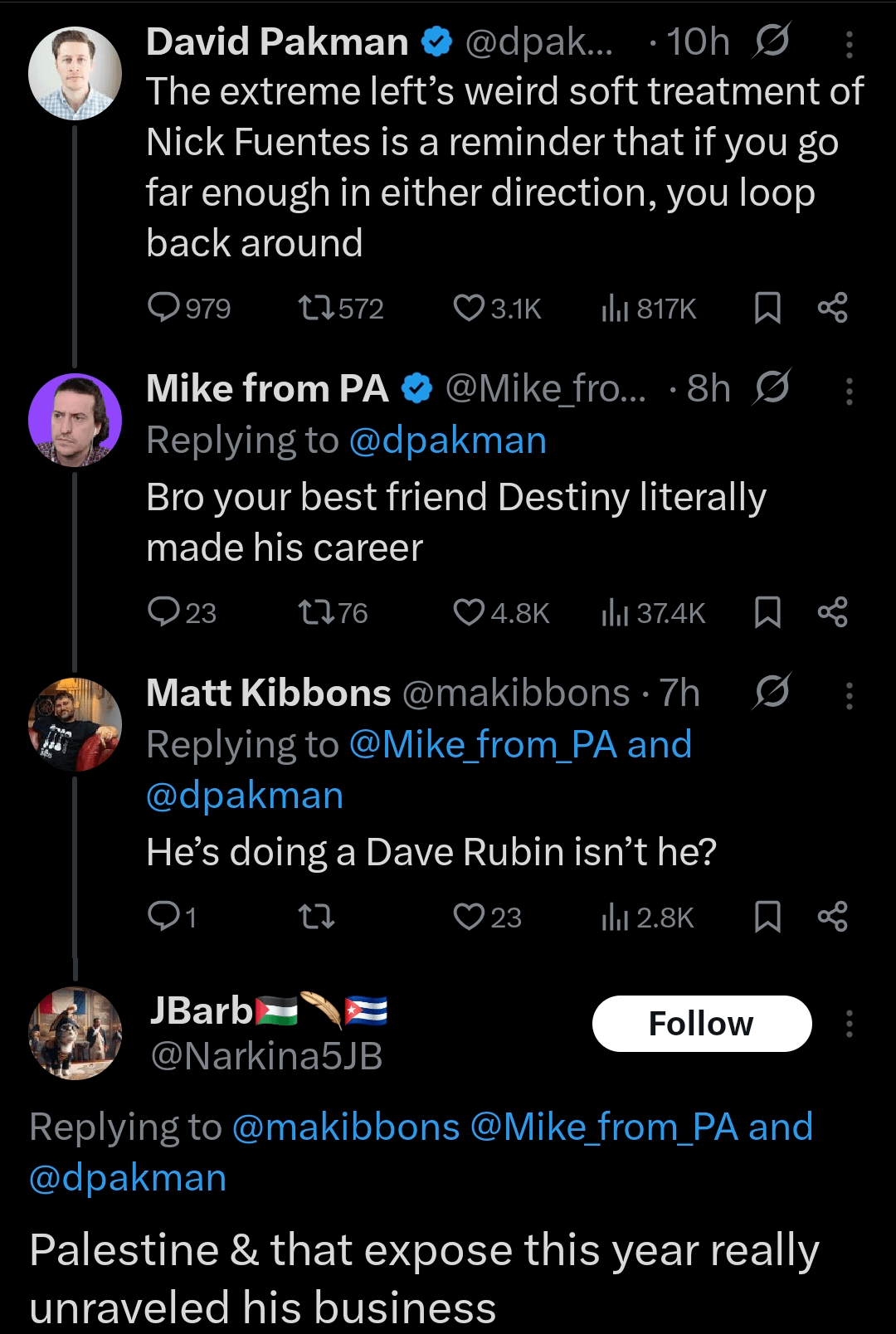This screenshot has height=1334, width=896.
Task: Share David Pakman's tweet
Action: click(832, 308)
